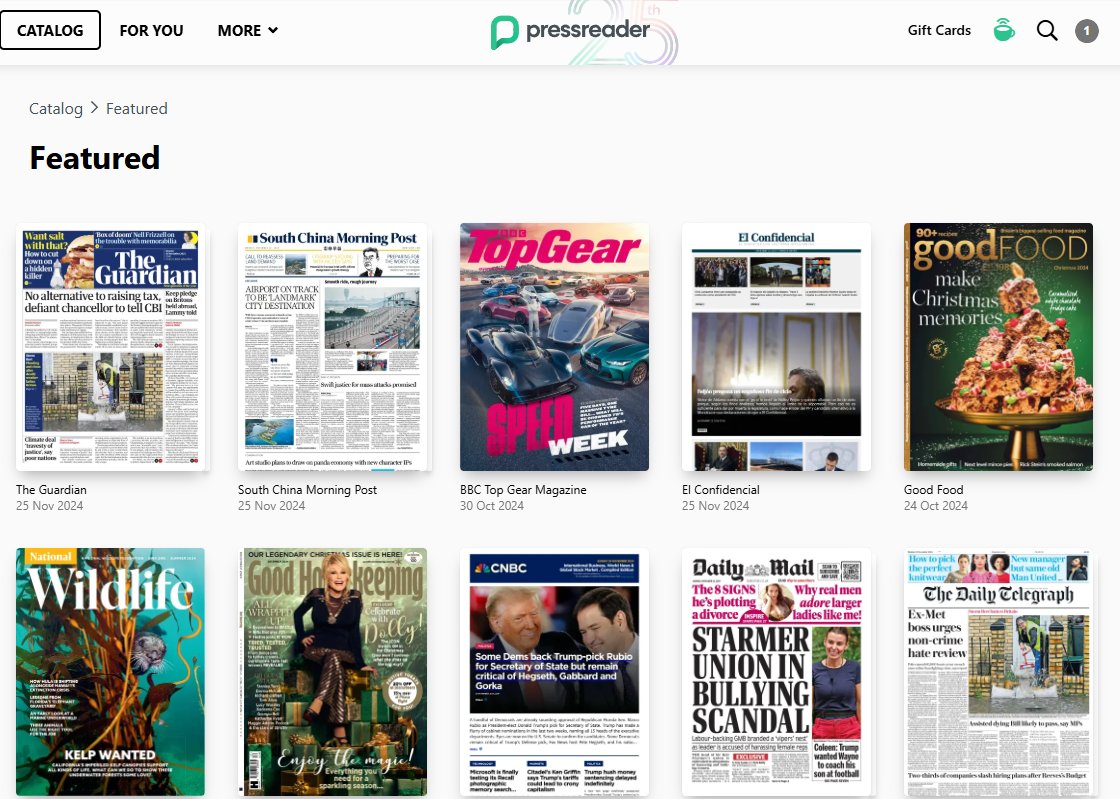Open the Gift Cards link
Image resolution: width=1120 pixels, height=799 pixels.
tap(939, 30)
